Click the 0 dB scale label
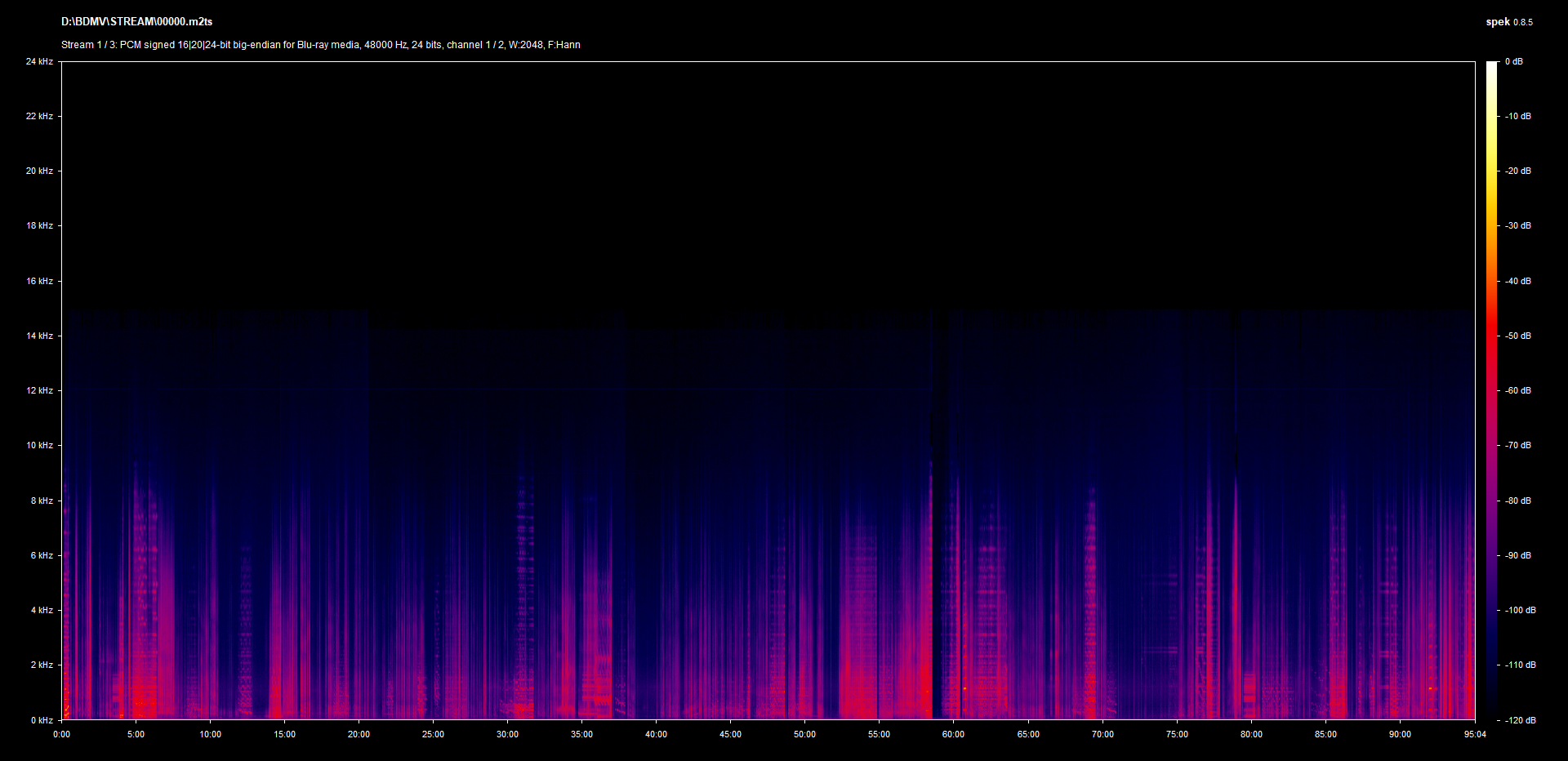Screen dimensions: 1568x761 pyautogui.click(x=1514, y=61)
